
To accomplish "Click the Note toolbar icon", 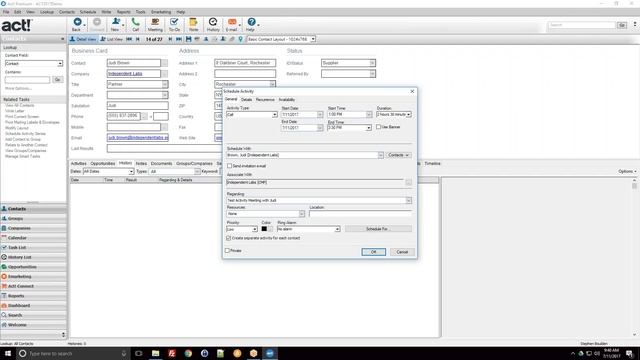I will click(193, 24).
